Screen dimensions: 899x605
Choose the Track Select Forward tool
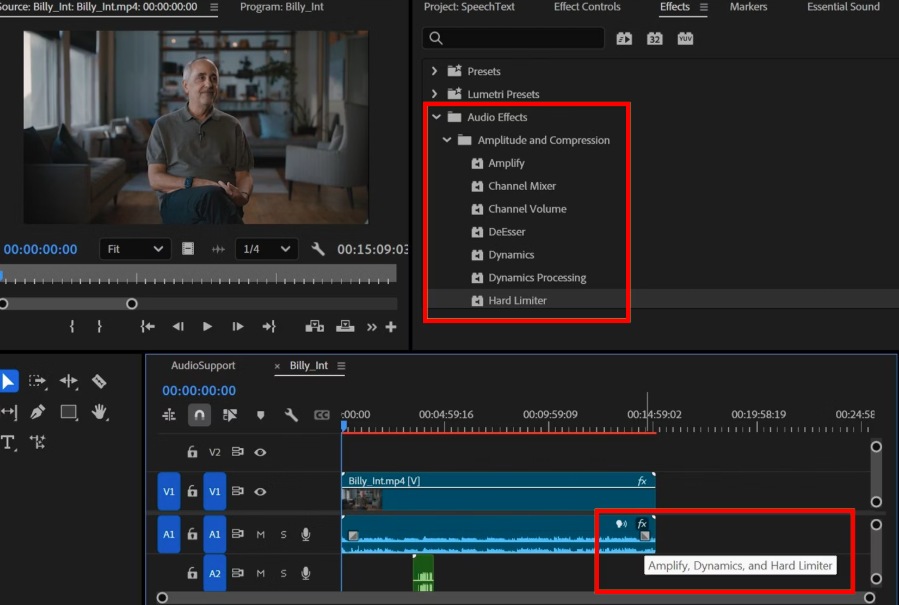coord(37,381)
